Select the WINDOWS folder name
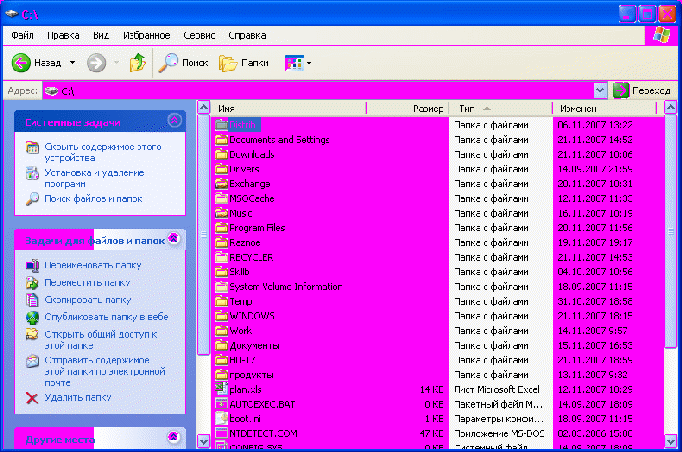The height and width of the screenshot is (452, 682). click(252, 315)
